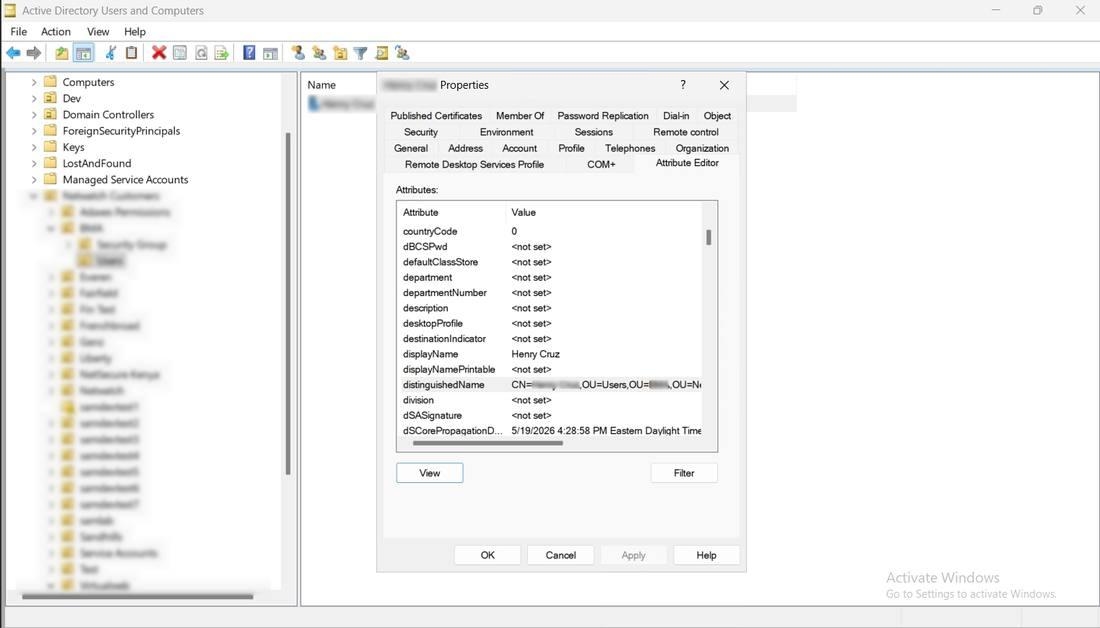1100x628 pixels.
Task: Open the Action menu
Action: click(55, 32)
